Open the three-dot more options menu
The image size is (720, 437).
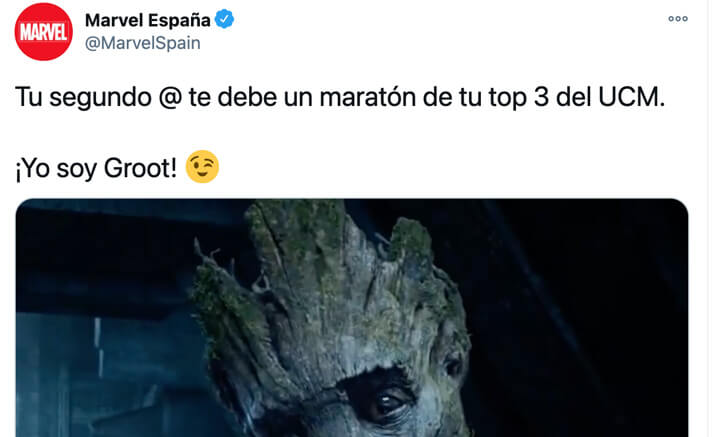tap(678, 19)
